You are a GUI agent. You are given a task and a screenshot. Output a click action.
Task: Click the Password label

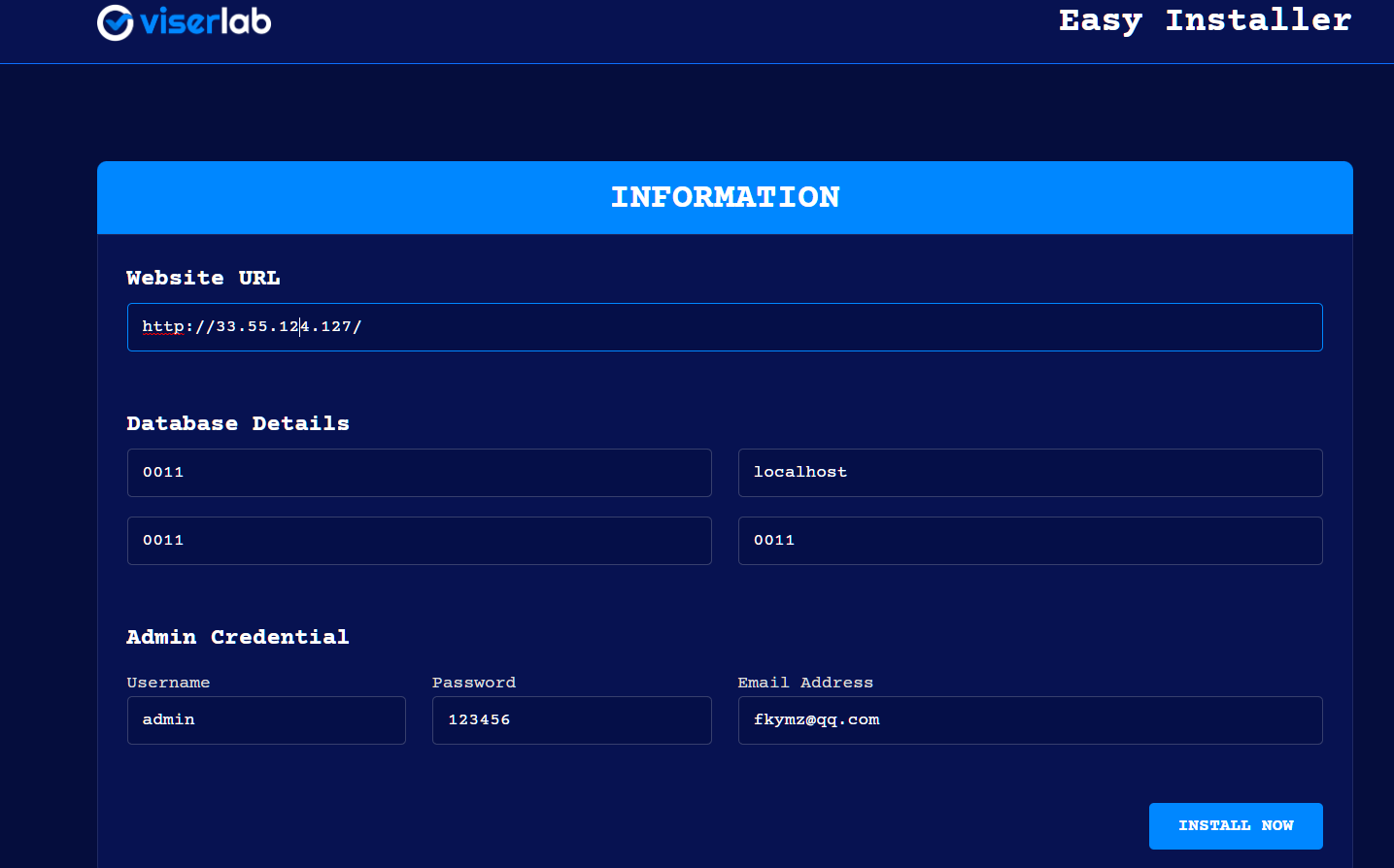[x=474, y=683]
